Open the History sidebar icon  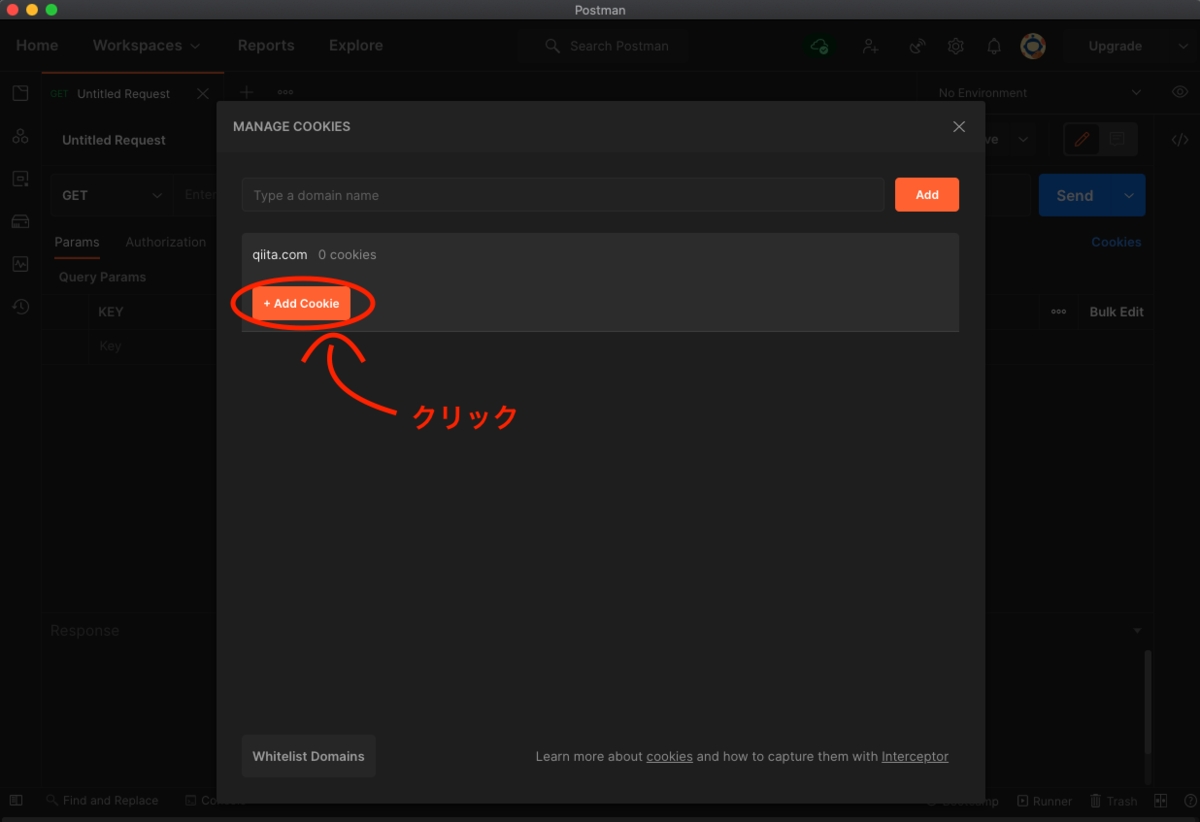[20, 307]
